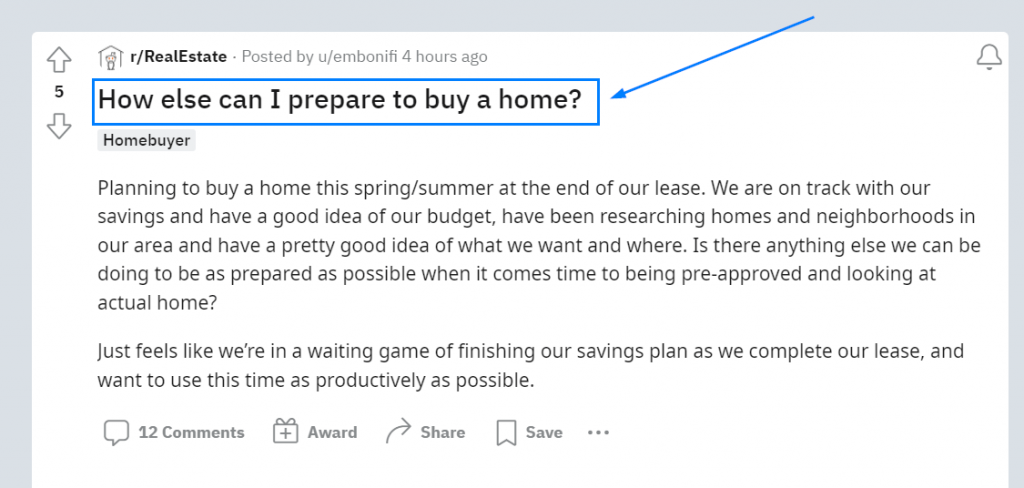Filter by the Homebuyer flair tag

(x=146, y=141)
